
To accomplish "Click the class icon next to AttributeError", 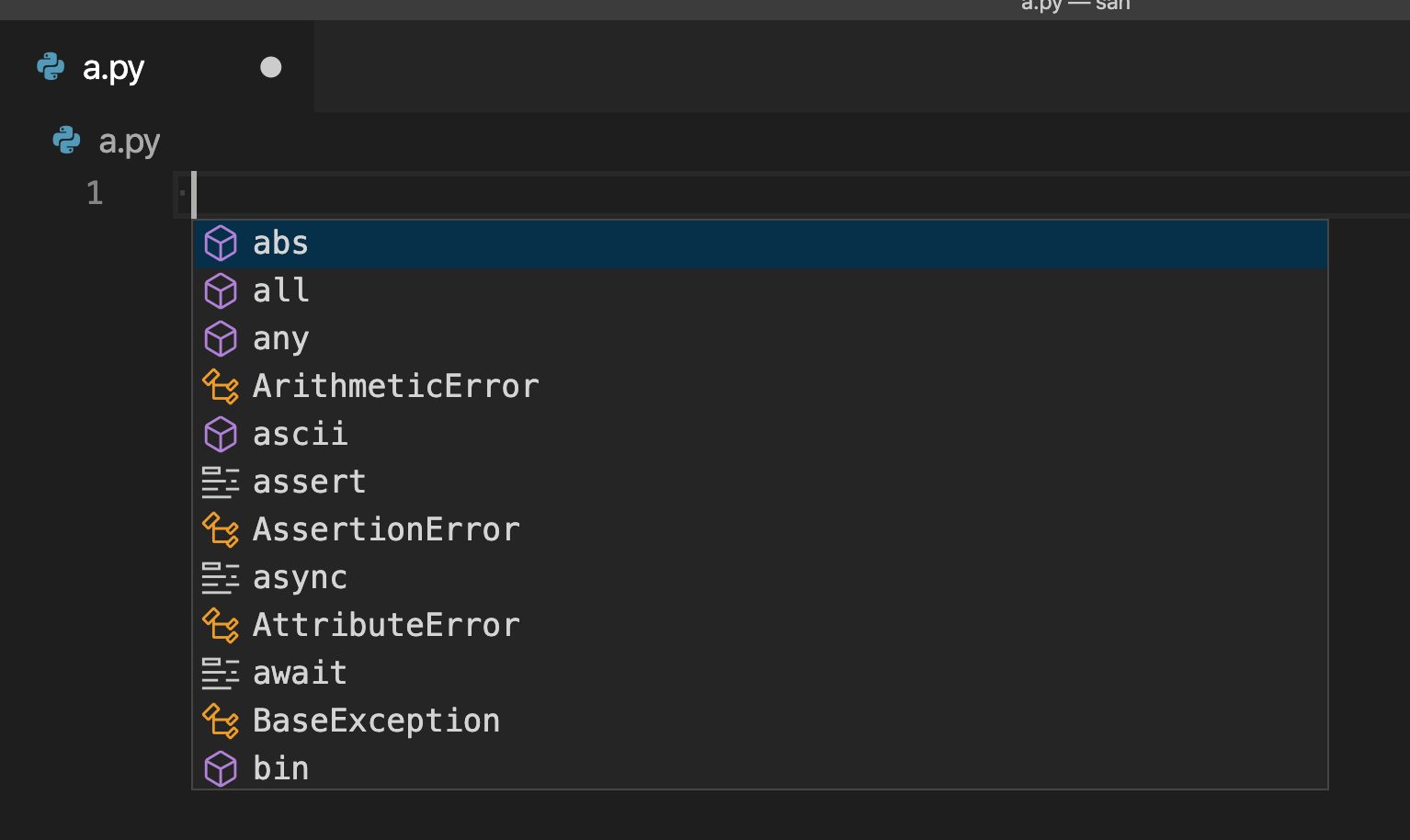I will coord(221,625).
